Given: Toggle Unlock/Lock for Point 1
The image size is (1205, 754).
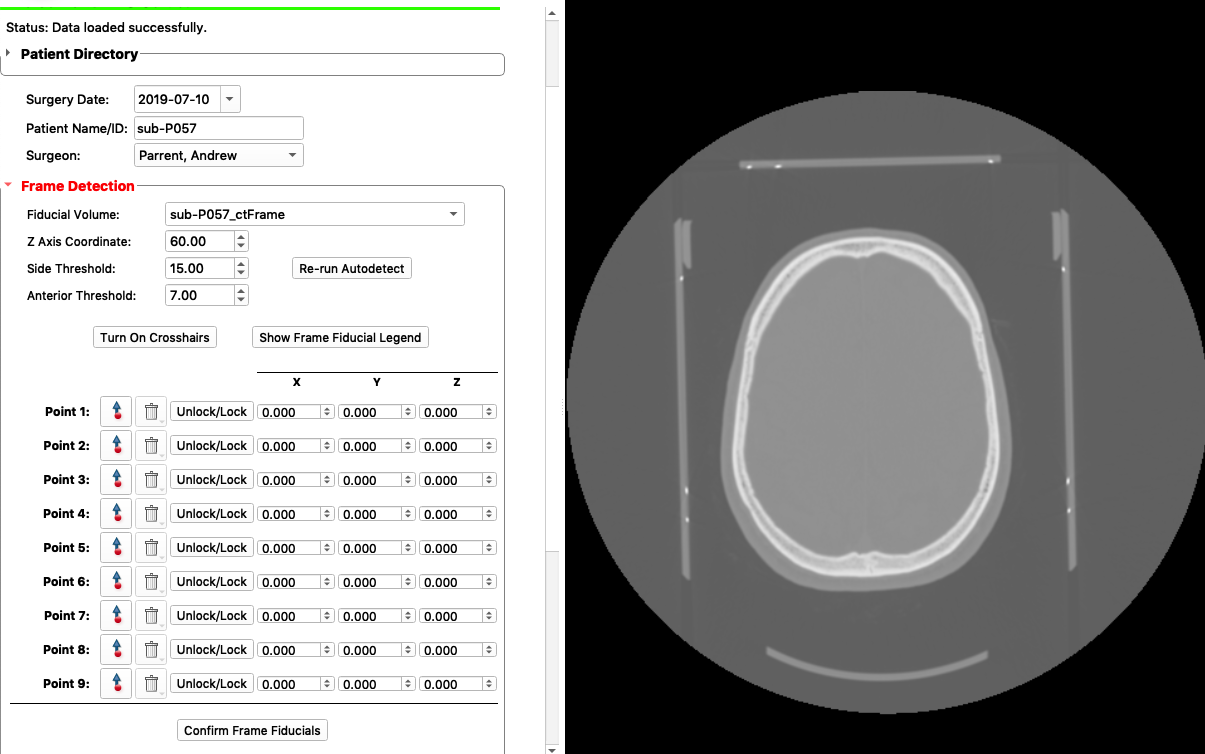Looking at the screenshot, I should tap(212, 412).
